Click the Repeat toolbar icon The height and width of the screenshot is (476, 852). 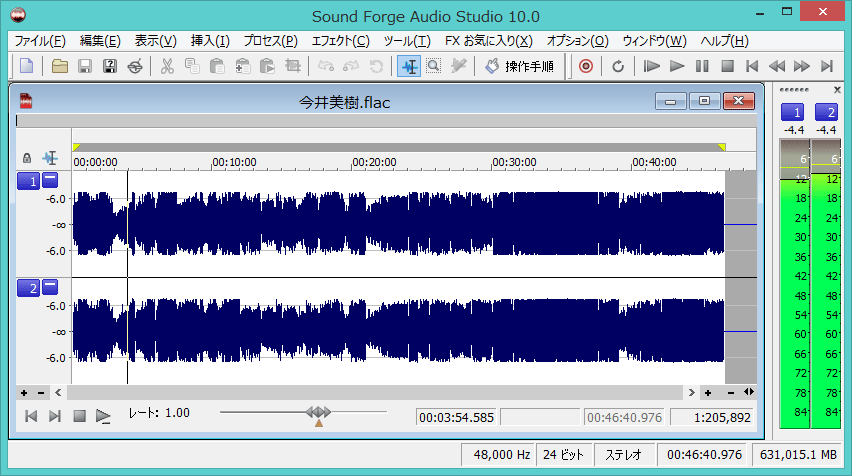click(x=376, y=66)
